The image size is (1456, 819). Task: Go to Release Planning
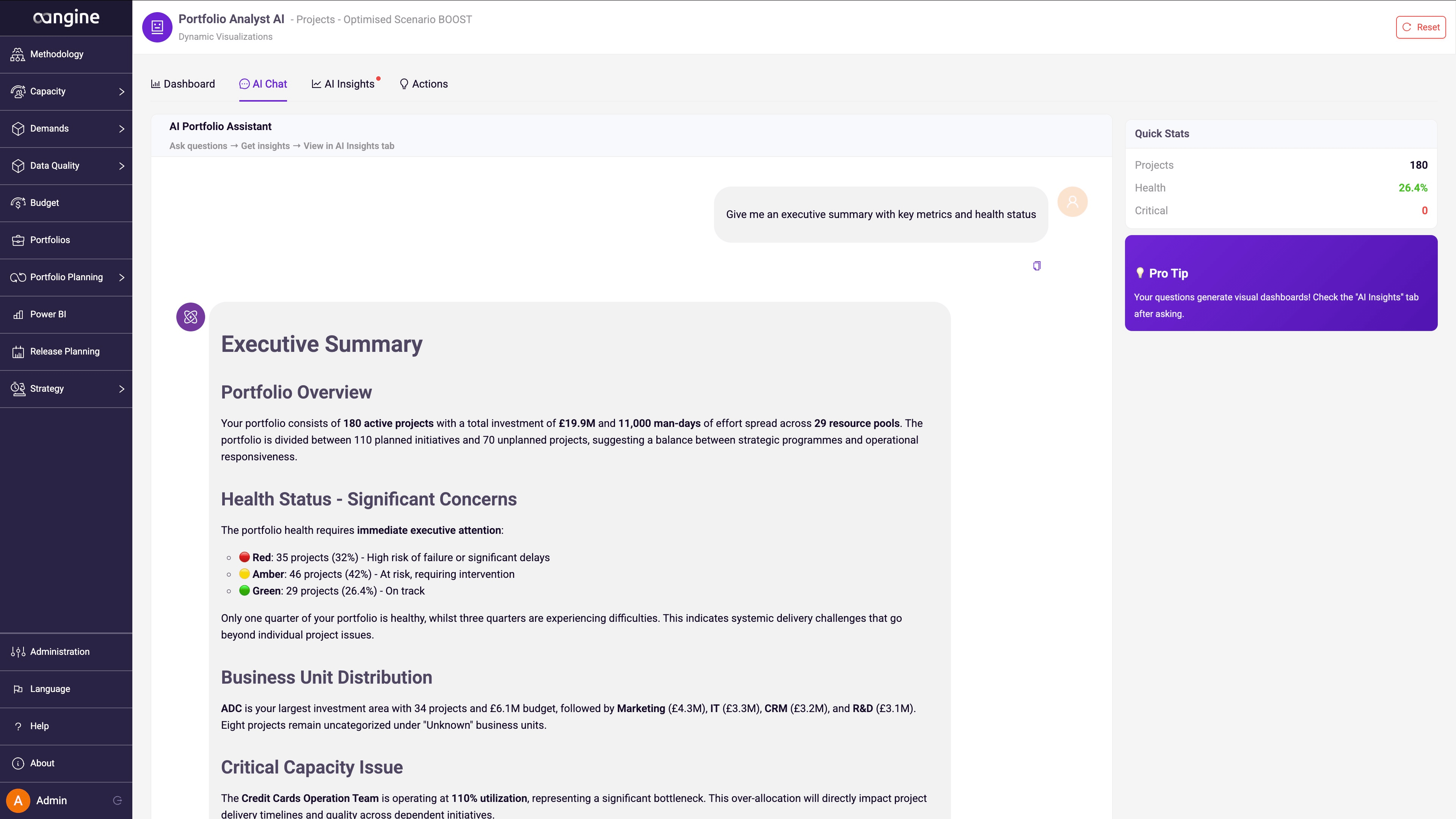click(x=66, y=351)
